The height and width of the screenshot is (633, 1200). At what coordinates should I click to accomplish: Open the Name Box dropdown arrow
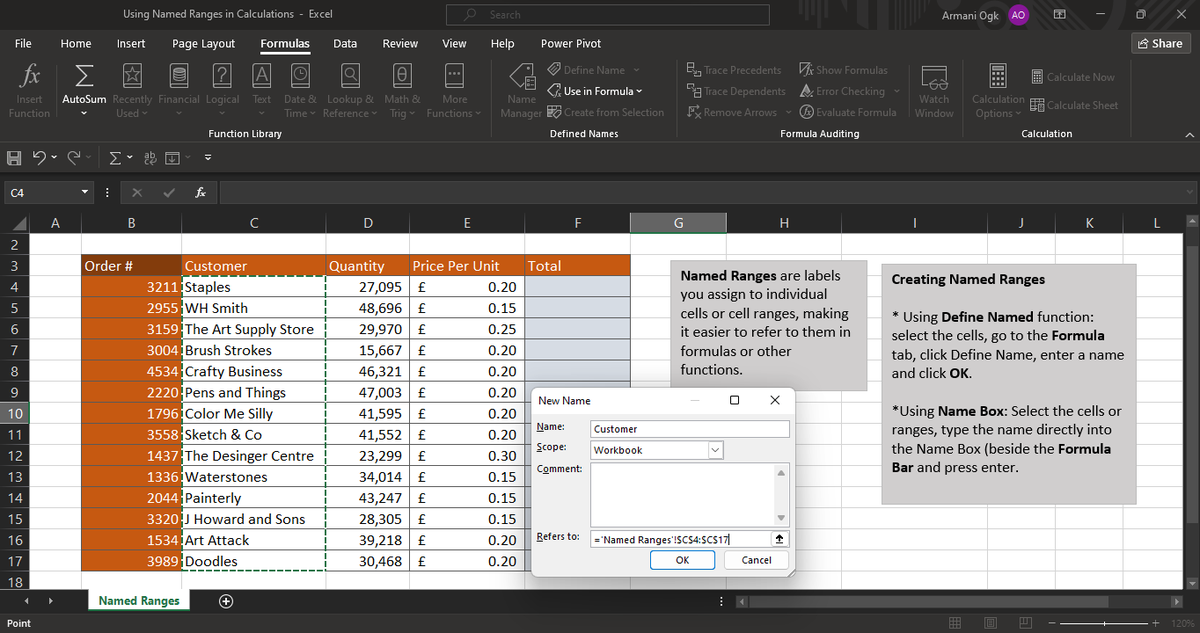coord(85,191)
